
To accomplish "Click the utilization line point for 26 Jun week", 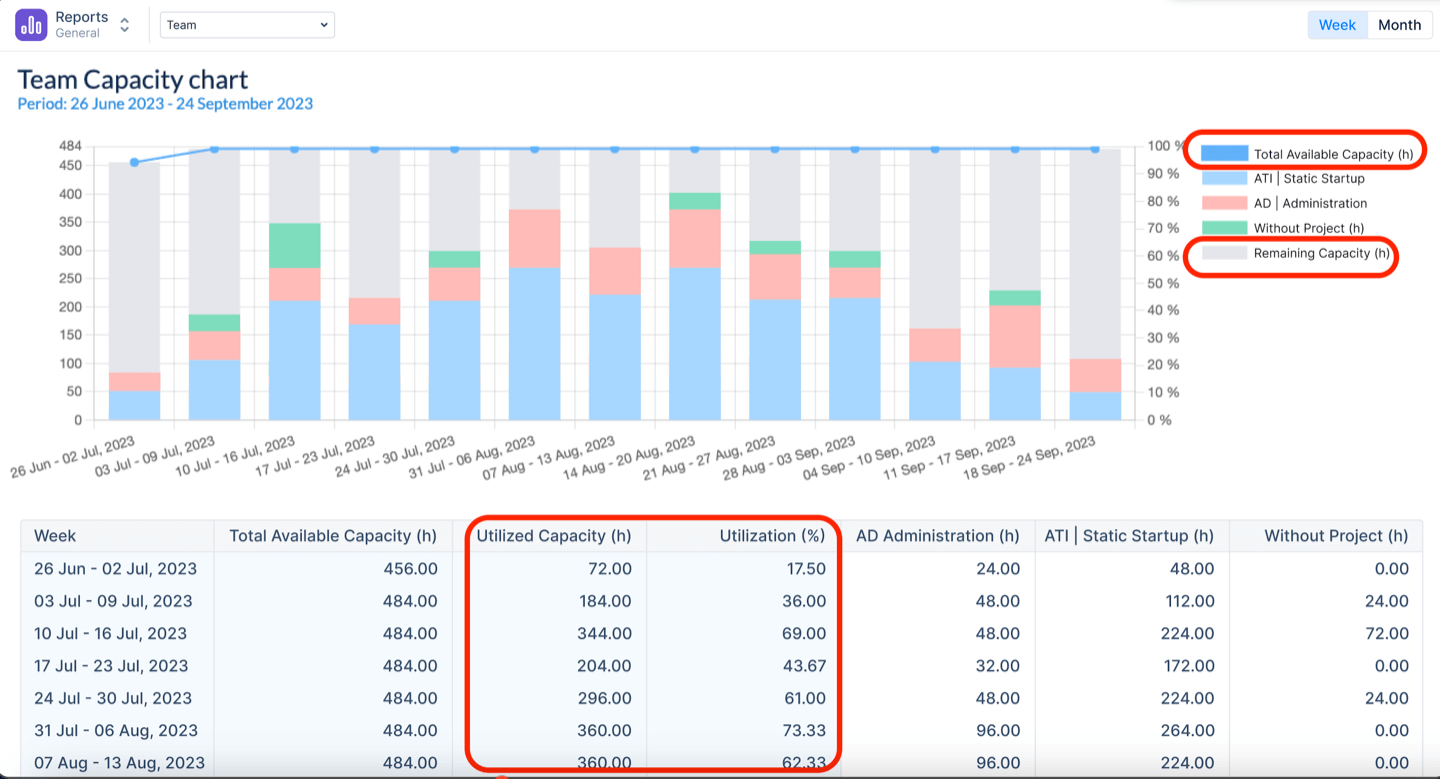I will pos(134,162).
